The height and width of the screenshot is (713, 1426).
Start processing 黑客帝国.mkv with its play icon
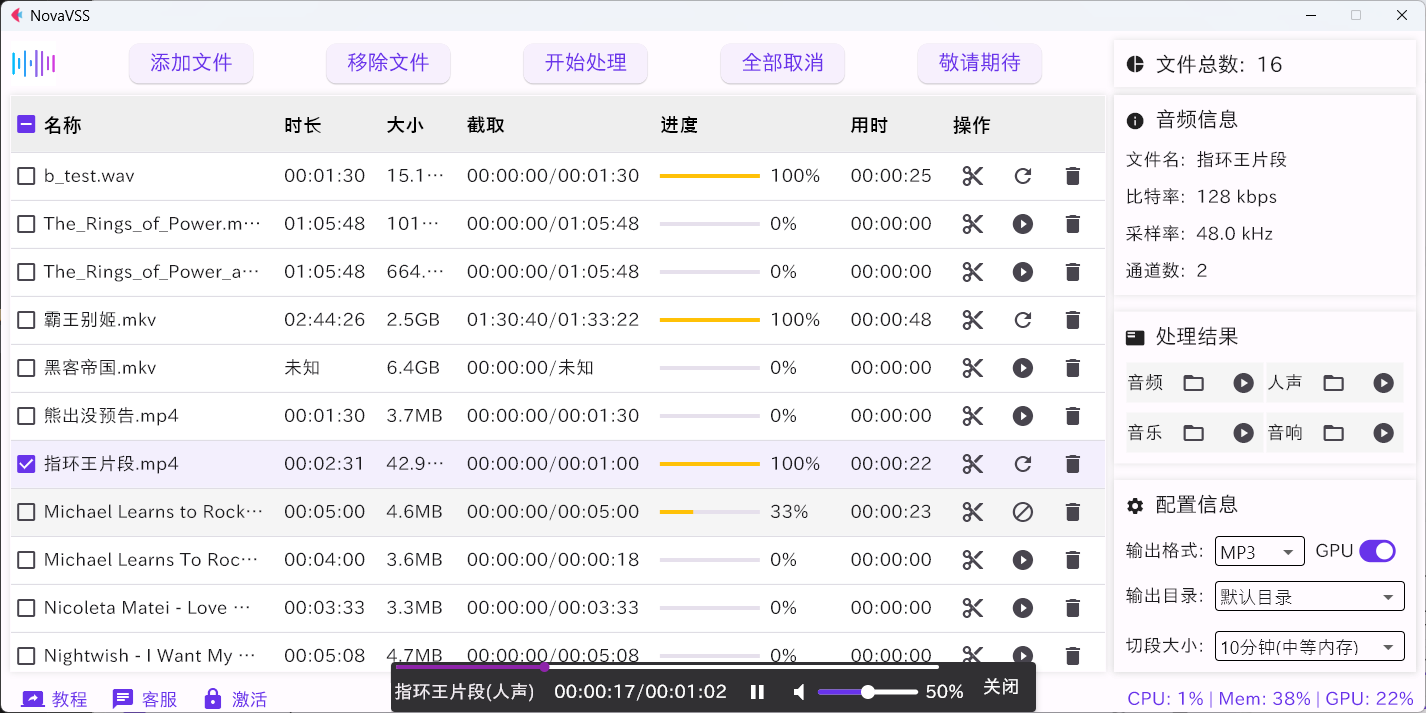click(x=1022, y=368)
